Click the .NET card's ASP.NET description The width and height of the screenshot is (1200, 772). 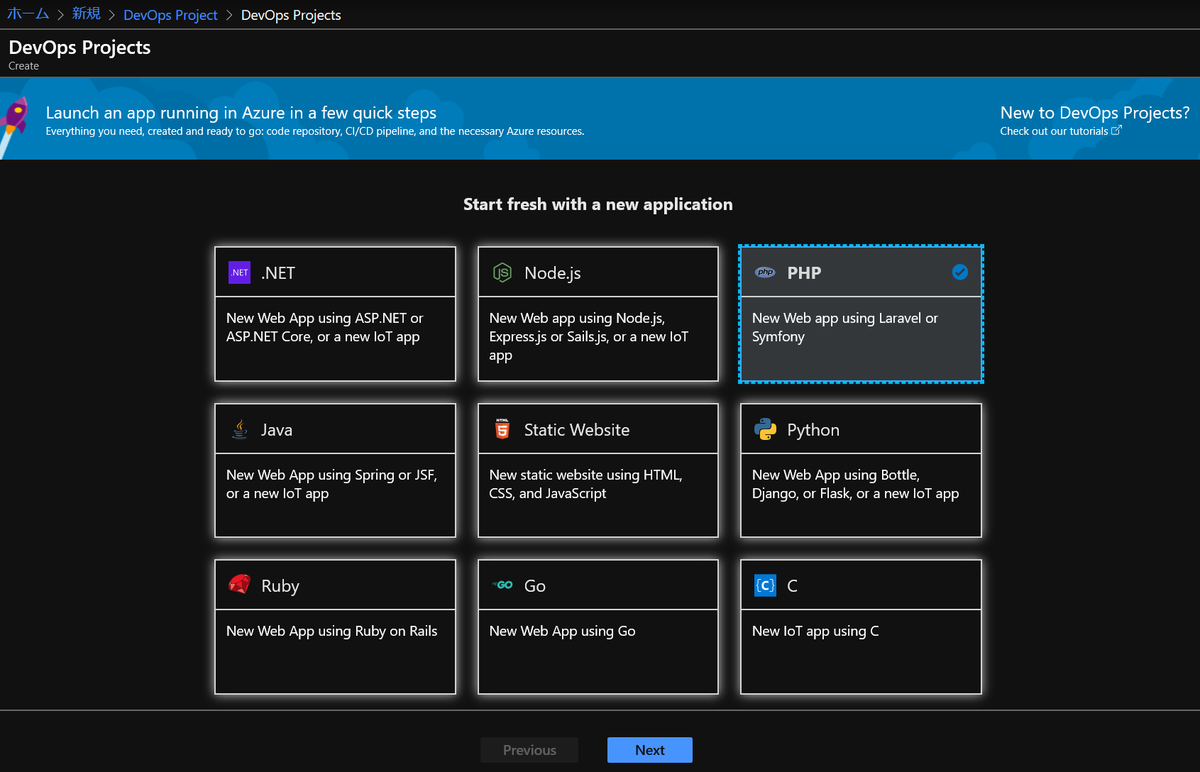[x=325, y=327]
